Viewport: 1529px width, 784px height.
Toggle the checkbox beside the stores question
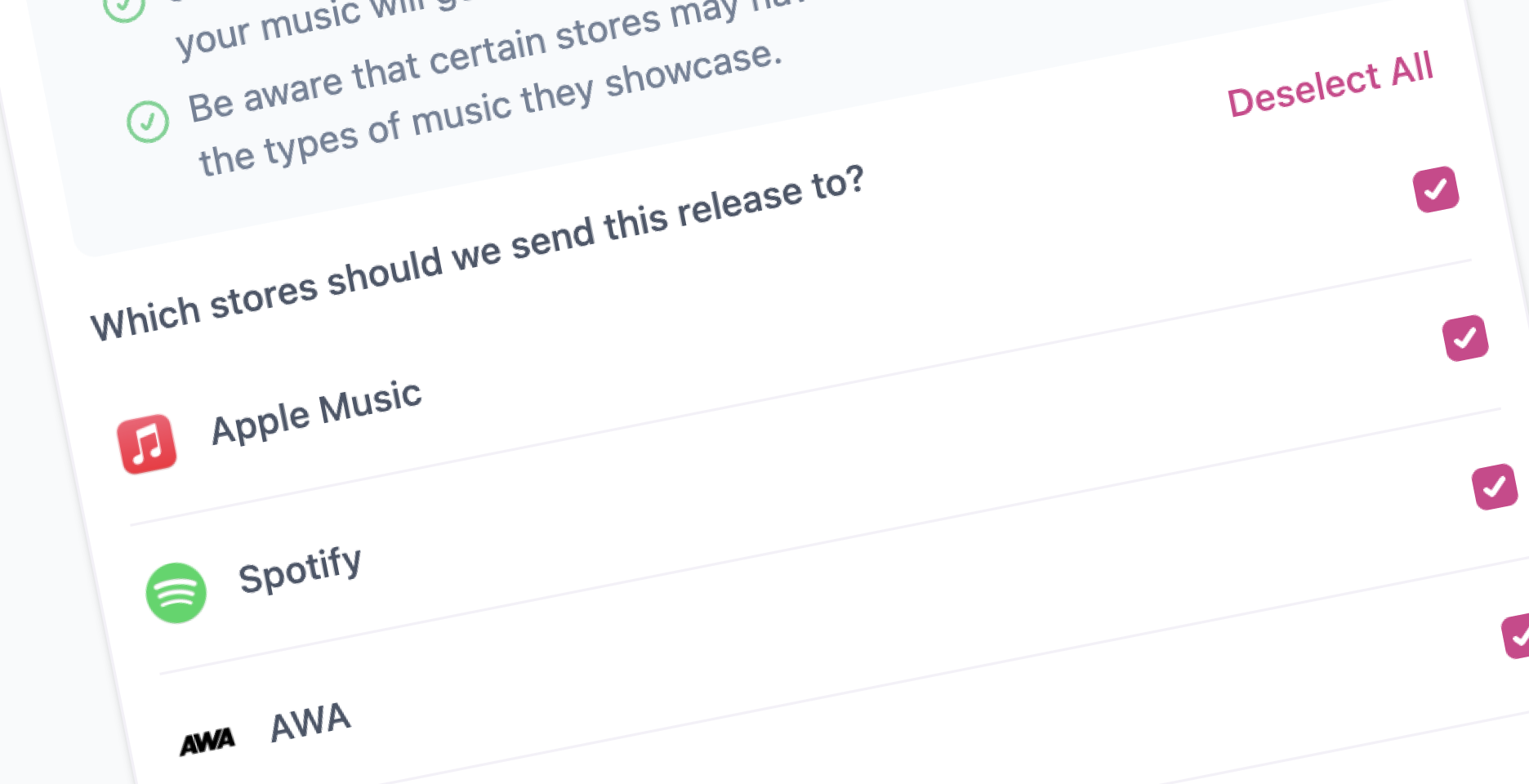point(1435,189)
